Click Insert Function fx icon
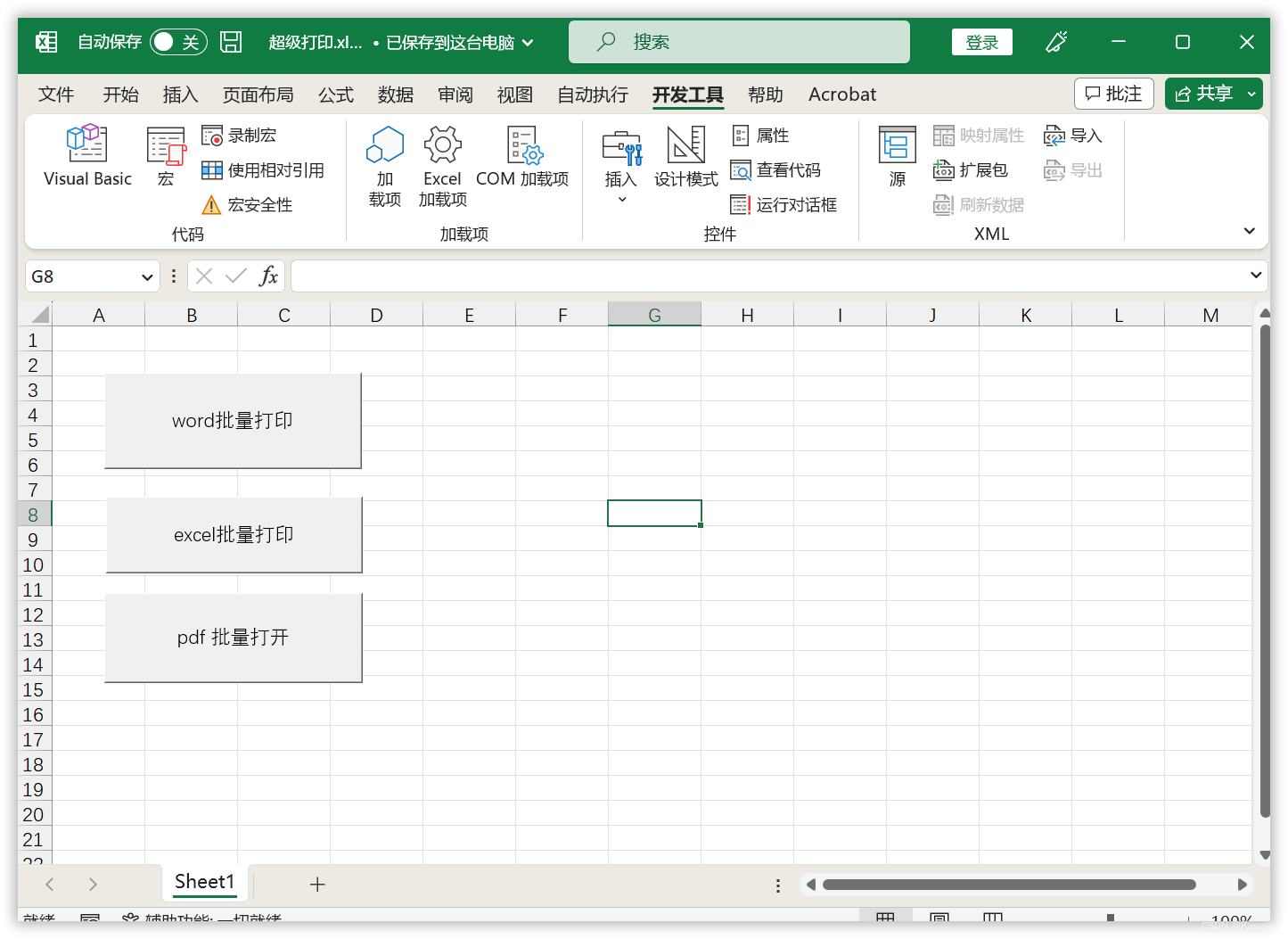This screenshot has height=939, width=1288. coord(268,276)
